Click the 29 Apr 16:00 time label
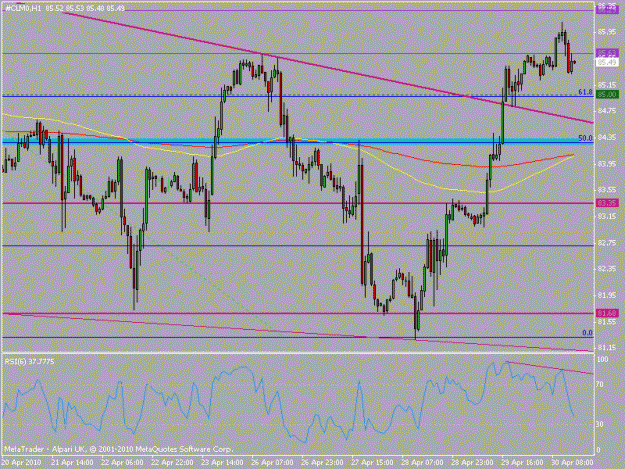This screenshot has width=625, height=469. pyautogui.click(x=522, y=462)
